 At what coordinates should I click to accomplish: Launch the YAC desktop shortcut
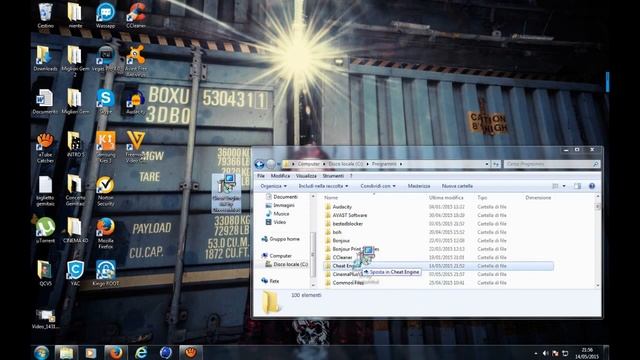[x=75, y=273]
